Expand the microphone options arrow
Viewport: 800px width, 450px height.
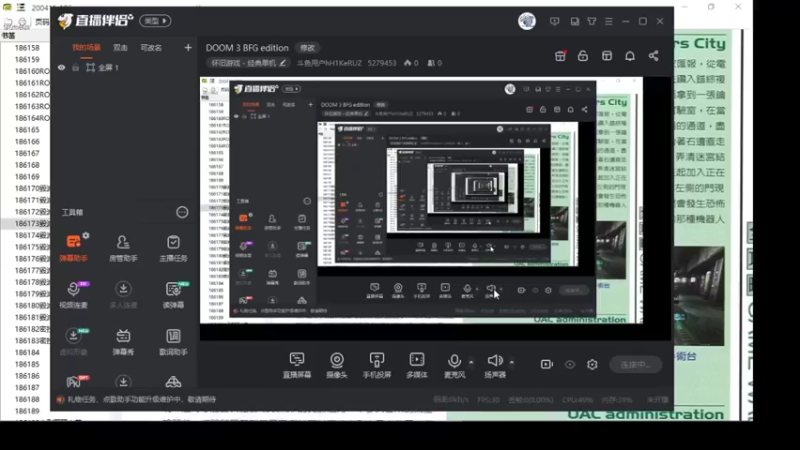pos(471,362)
